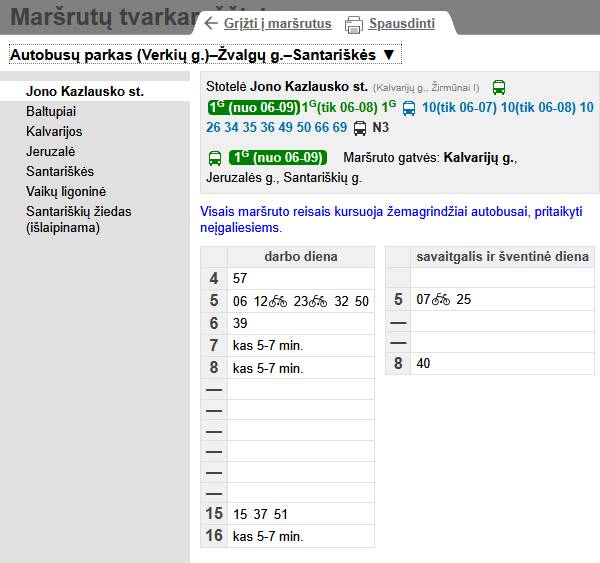Click route 1G (tik 06-08) link

tap(340, 107)
